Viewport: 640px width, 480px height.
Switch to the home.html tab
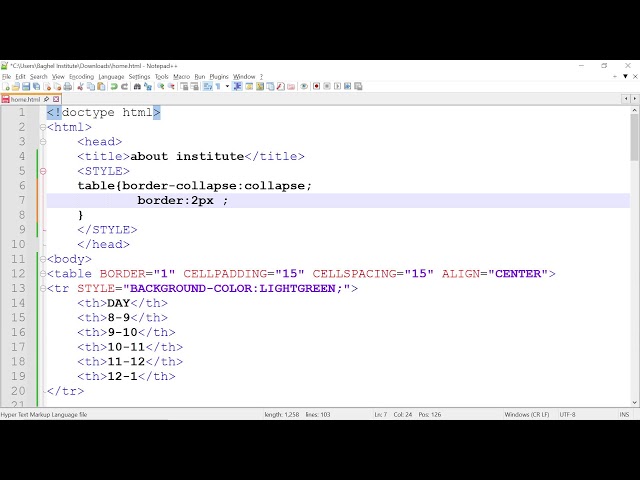(24, 99)
